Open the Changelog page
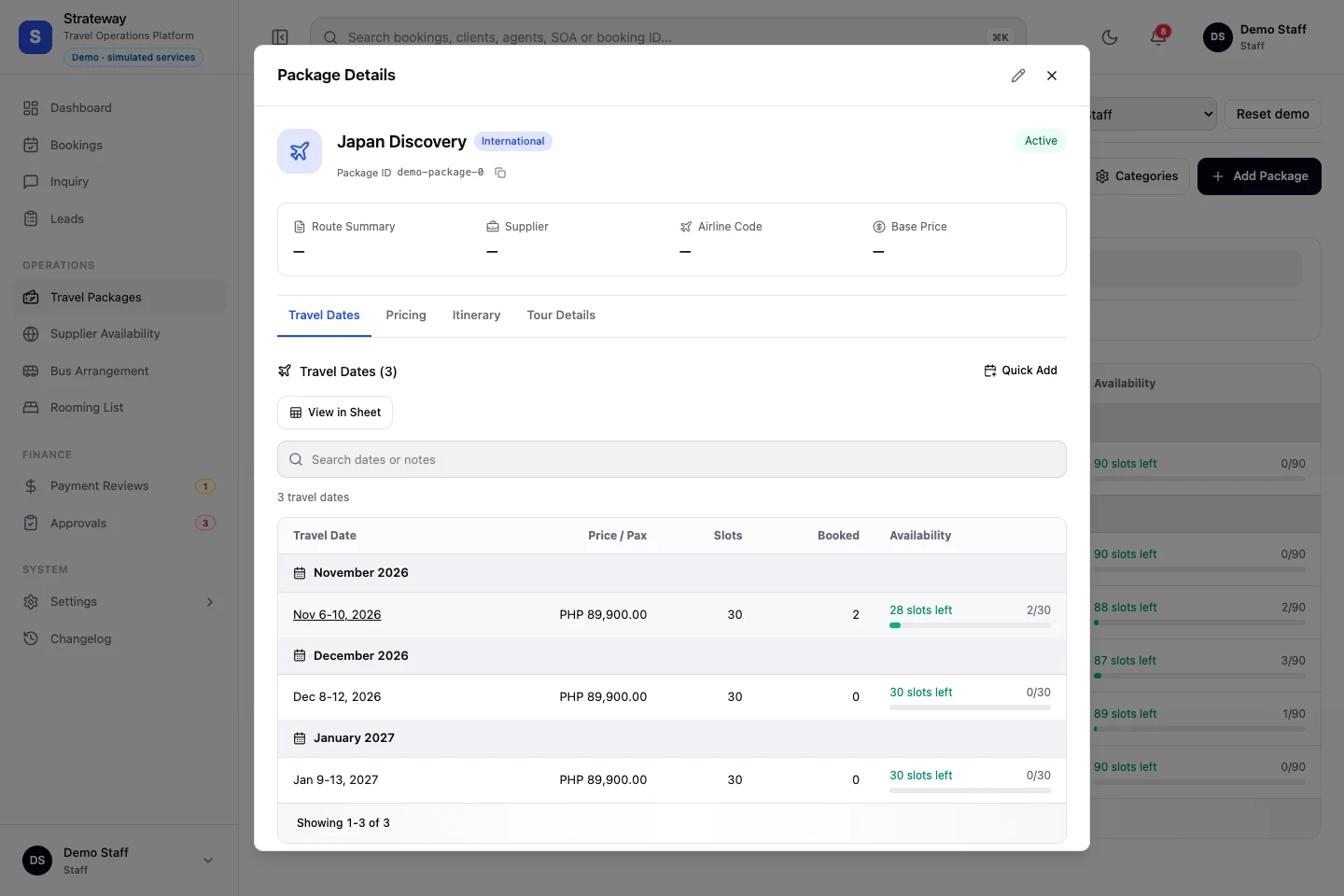Image resolution: width=1344 pixels, height=896 pixels. click(119, 639)
